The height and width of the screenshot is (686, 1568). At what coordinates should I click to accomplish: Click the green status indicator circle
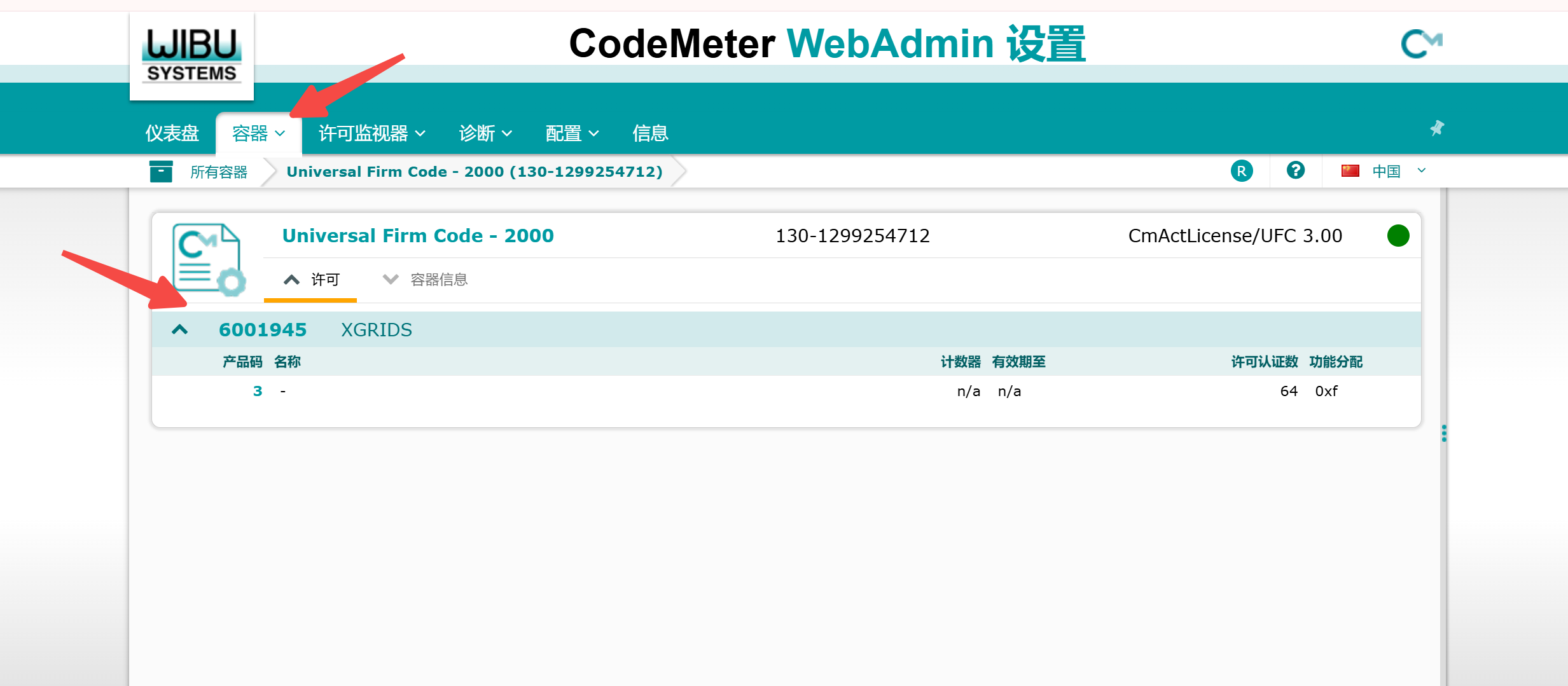(x=1398, y=235)
